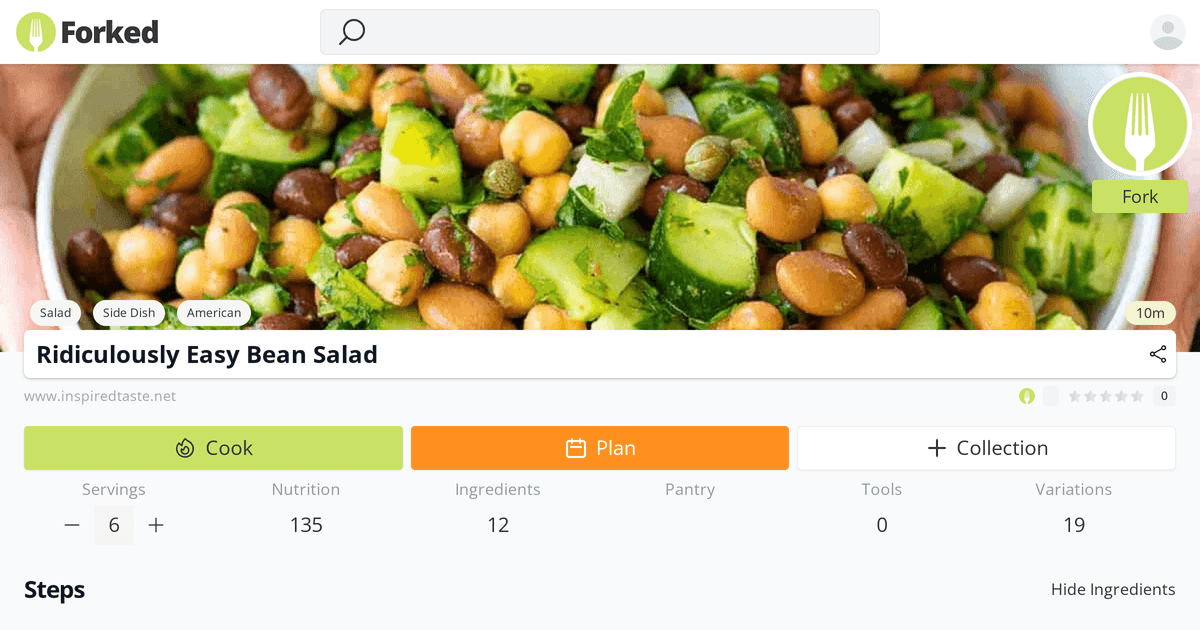Click the Fork toggle under the fork circle
The height and width of the screenshot is (630, 1200).
(1139, 196)
